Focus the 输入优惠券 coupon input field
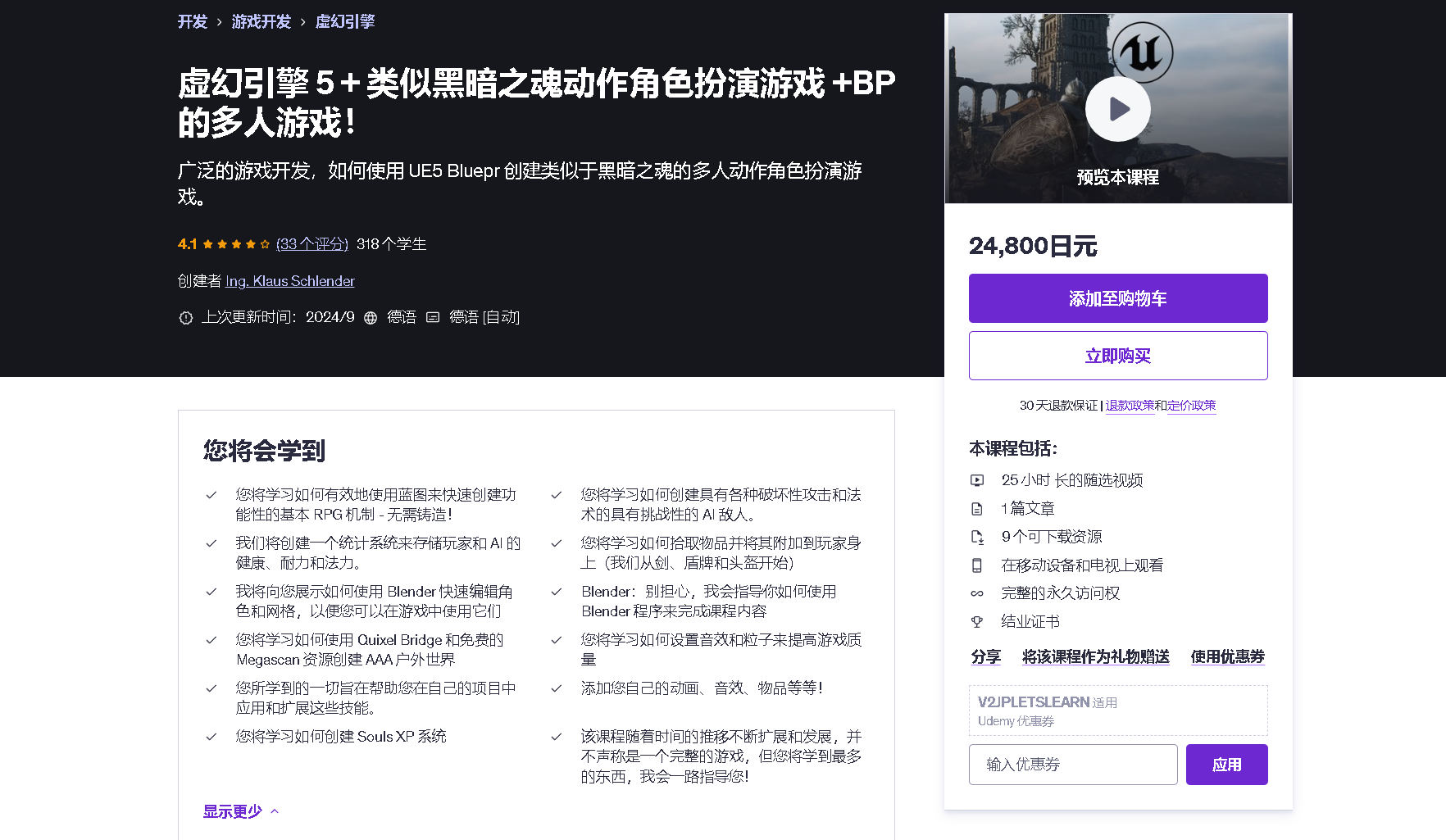Image resolution: width=1446 pixels, height=840 pixels. (x=1073, y=765)
